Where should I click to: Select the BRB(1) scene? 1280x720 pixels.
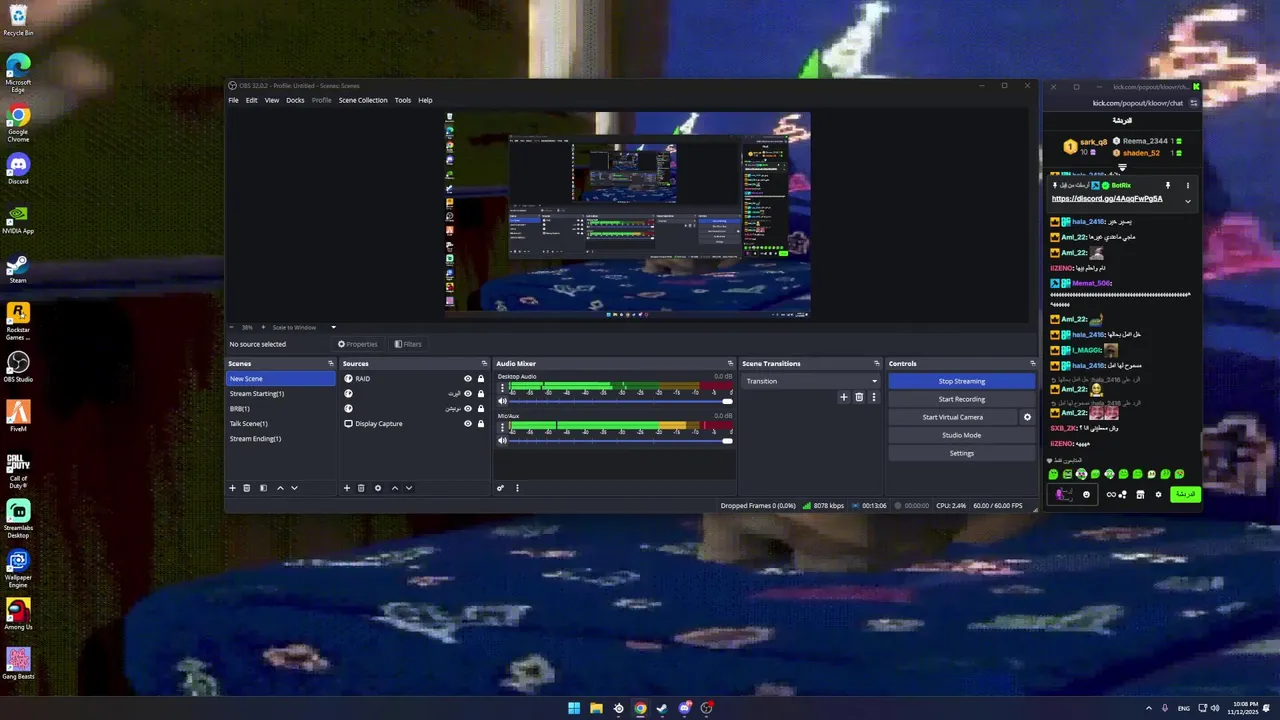[x=281, y=409]
